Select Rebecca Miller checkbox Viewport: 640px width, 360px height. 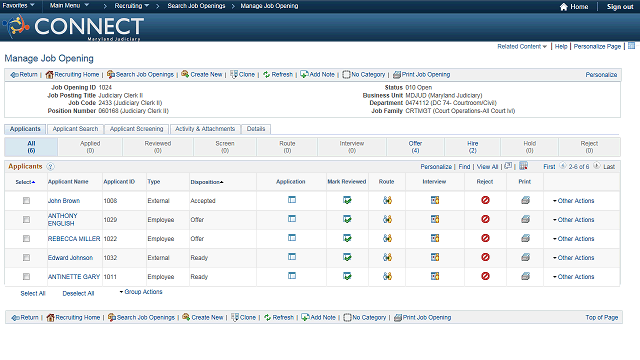(27, 238)
